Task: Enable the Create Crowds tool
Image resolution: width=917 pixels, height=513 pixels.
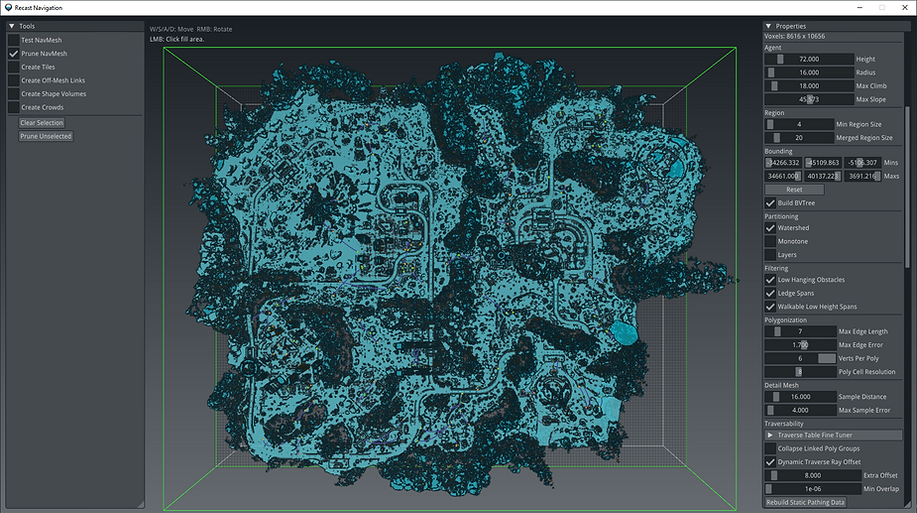Action: click(13, 107)
